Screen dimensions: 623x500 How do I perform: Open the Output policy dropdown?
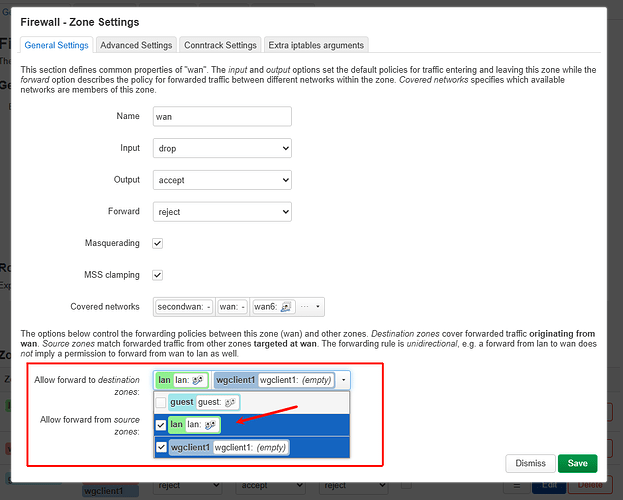pyautogui.click(x=222, y=180)
